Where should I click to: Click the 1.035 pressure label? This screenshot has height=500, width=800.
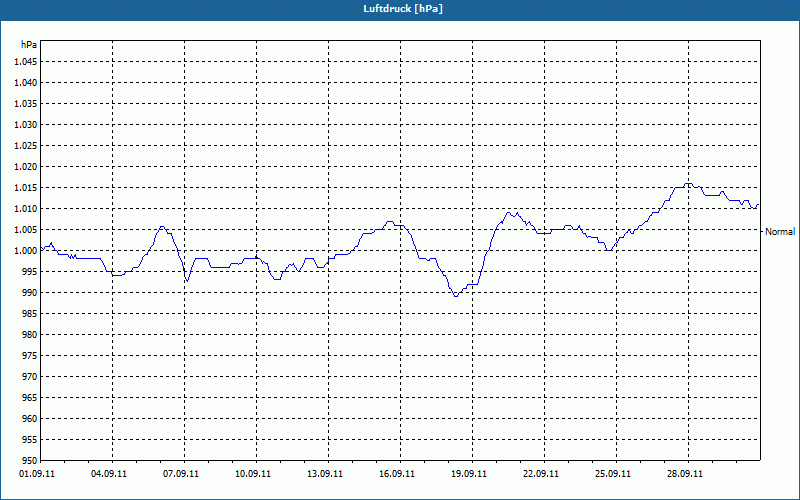(26, 104)
